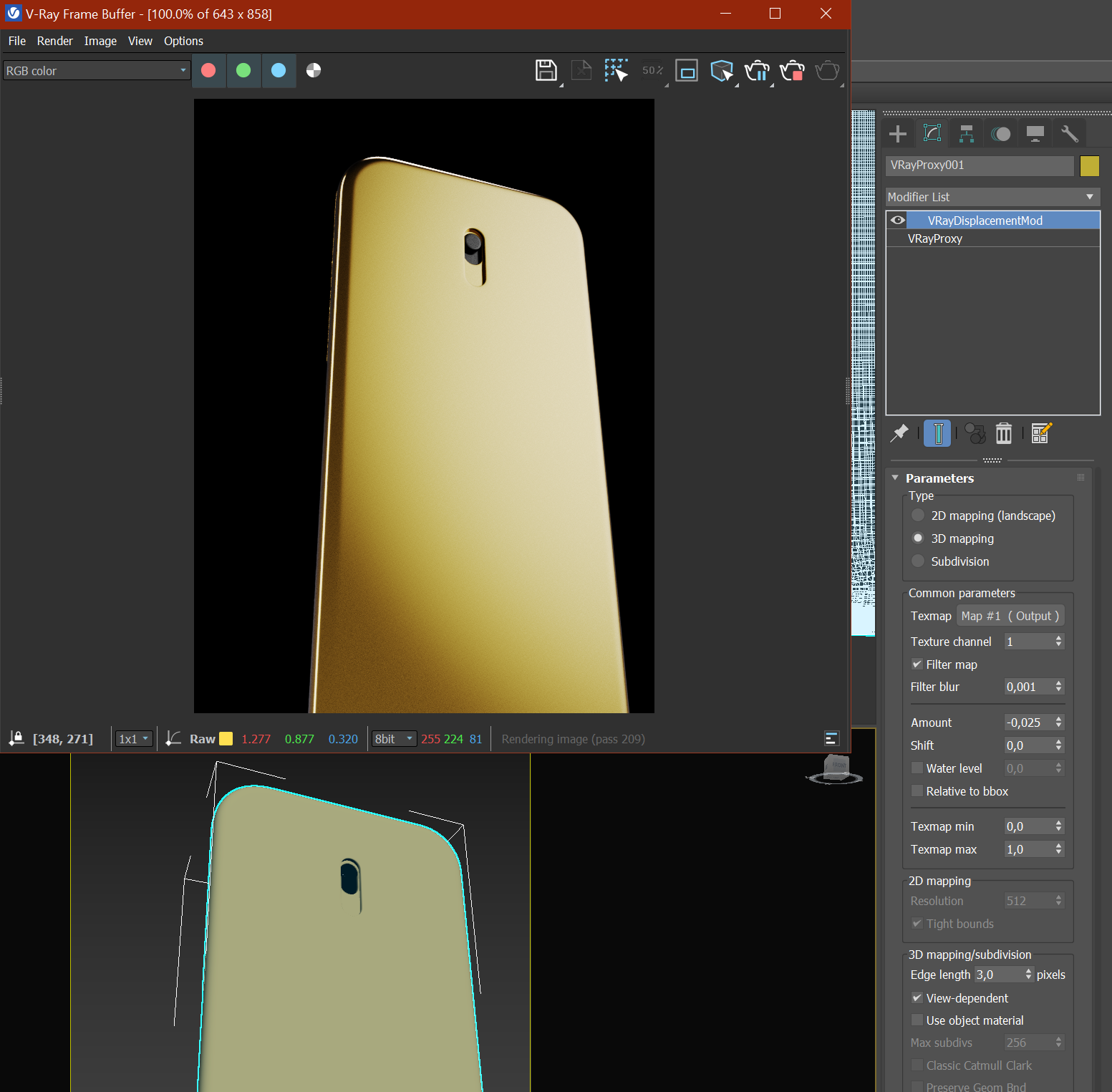Enable follow mouse render tool
This screenshot has height=1092, width=1112.
coord(616,70)
